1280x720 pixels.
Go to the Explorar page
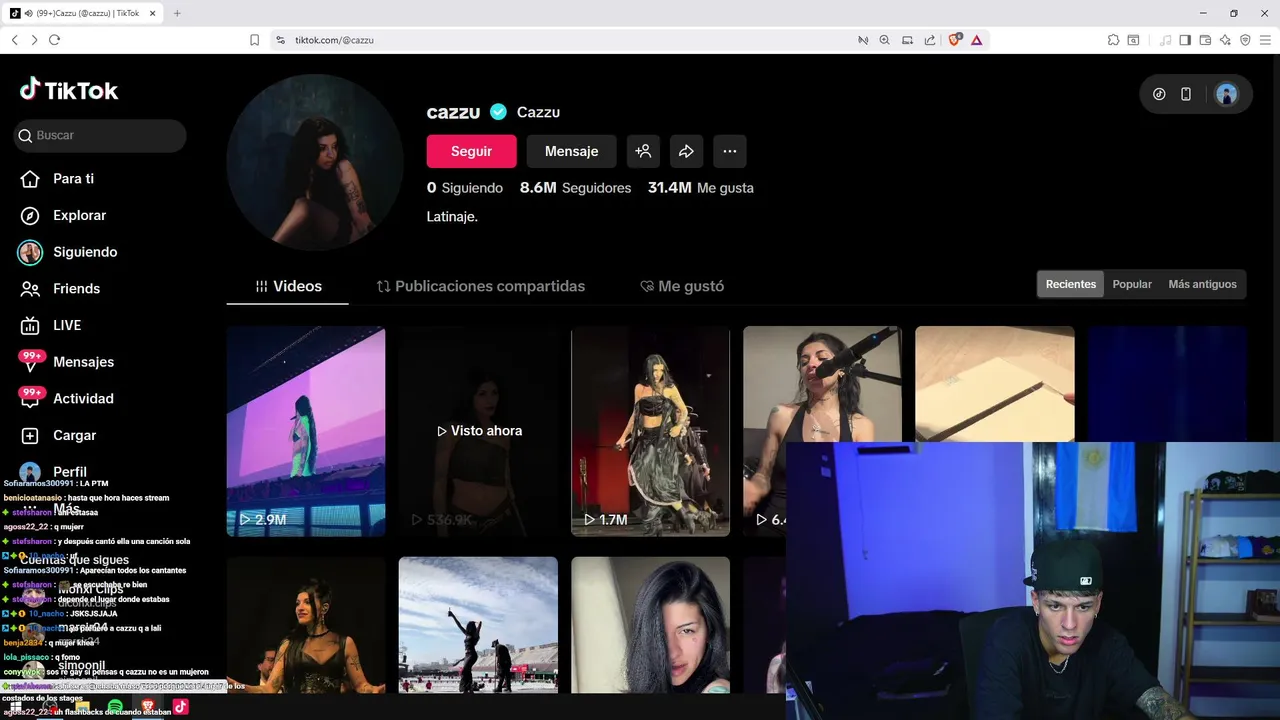(x=63, y=215)
